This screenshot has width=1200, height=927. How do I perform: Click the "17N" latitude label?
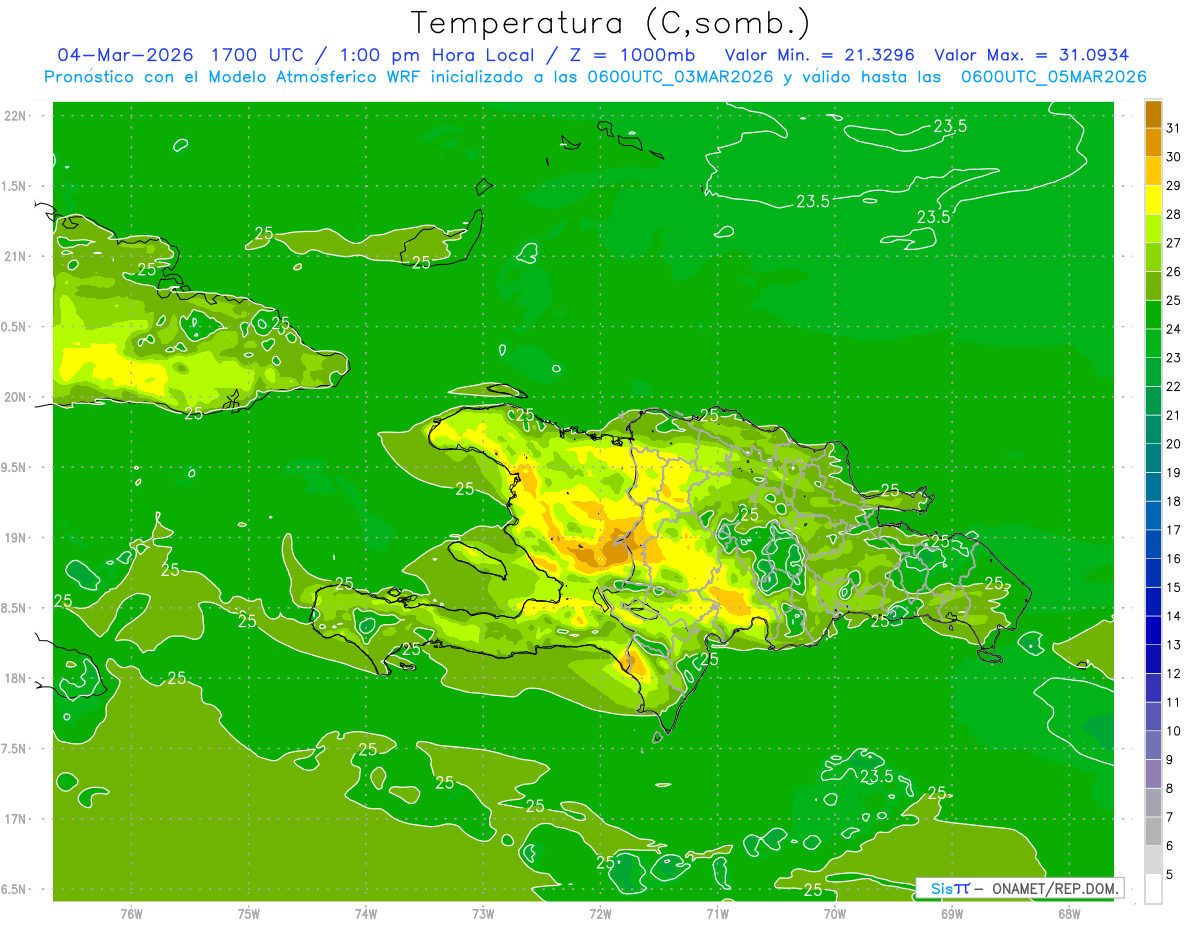coord(16,819)
